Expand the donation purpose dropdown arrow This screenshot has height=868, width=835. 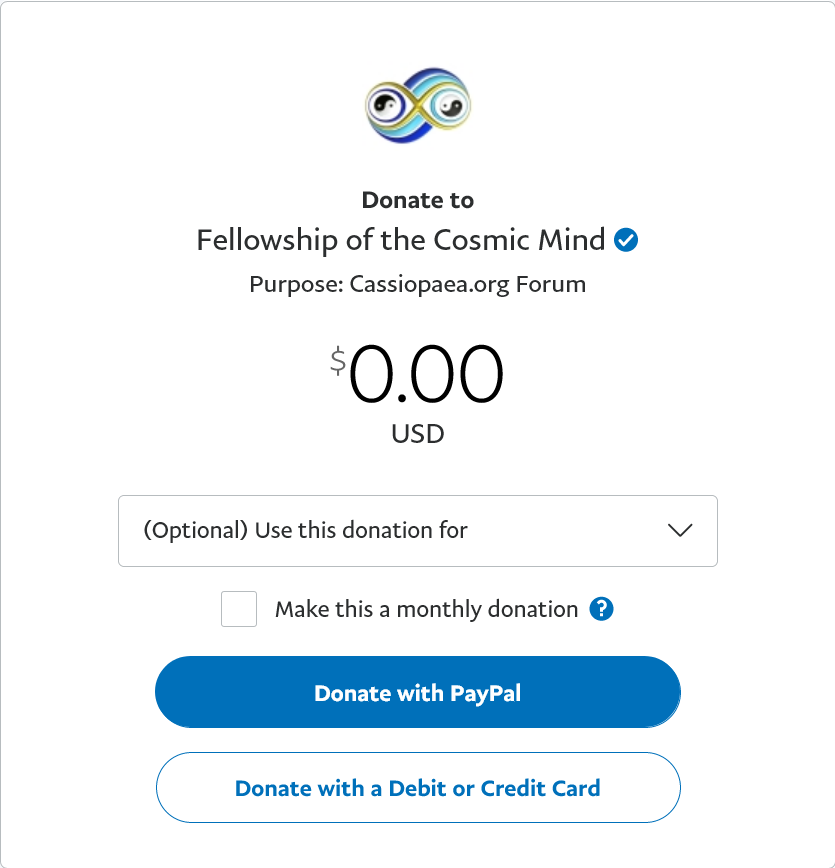coord(680,531)
